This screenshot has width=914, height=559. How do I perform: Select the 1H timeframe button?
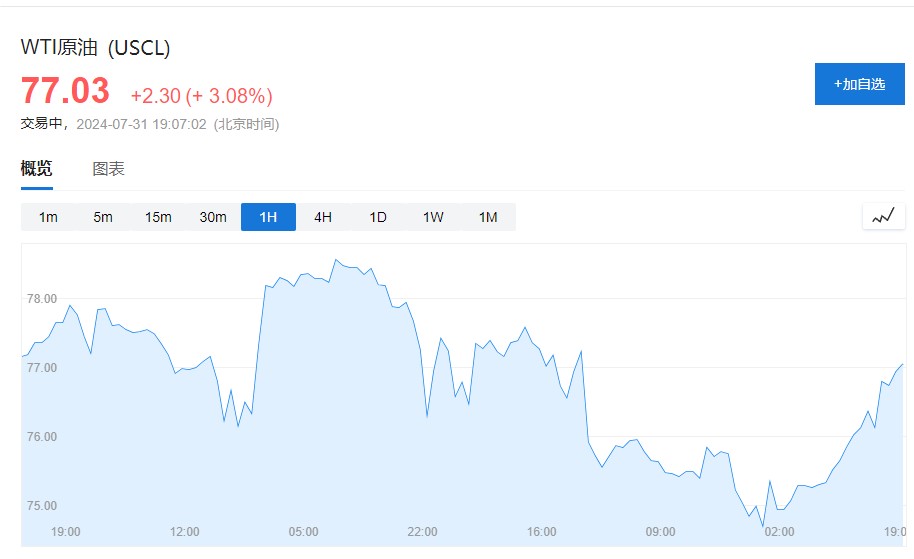[x=268, y=217]
